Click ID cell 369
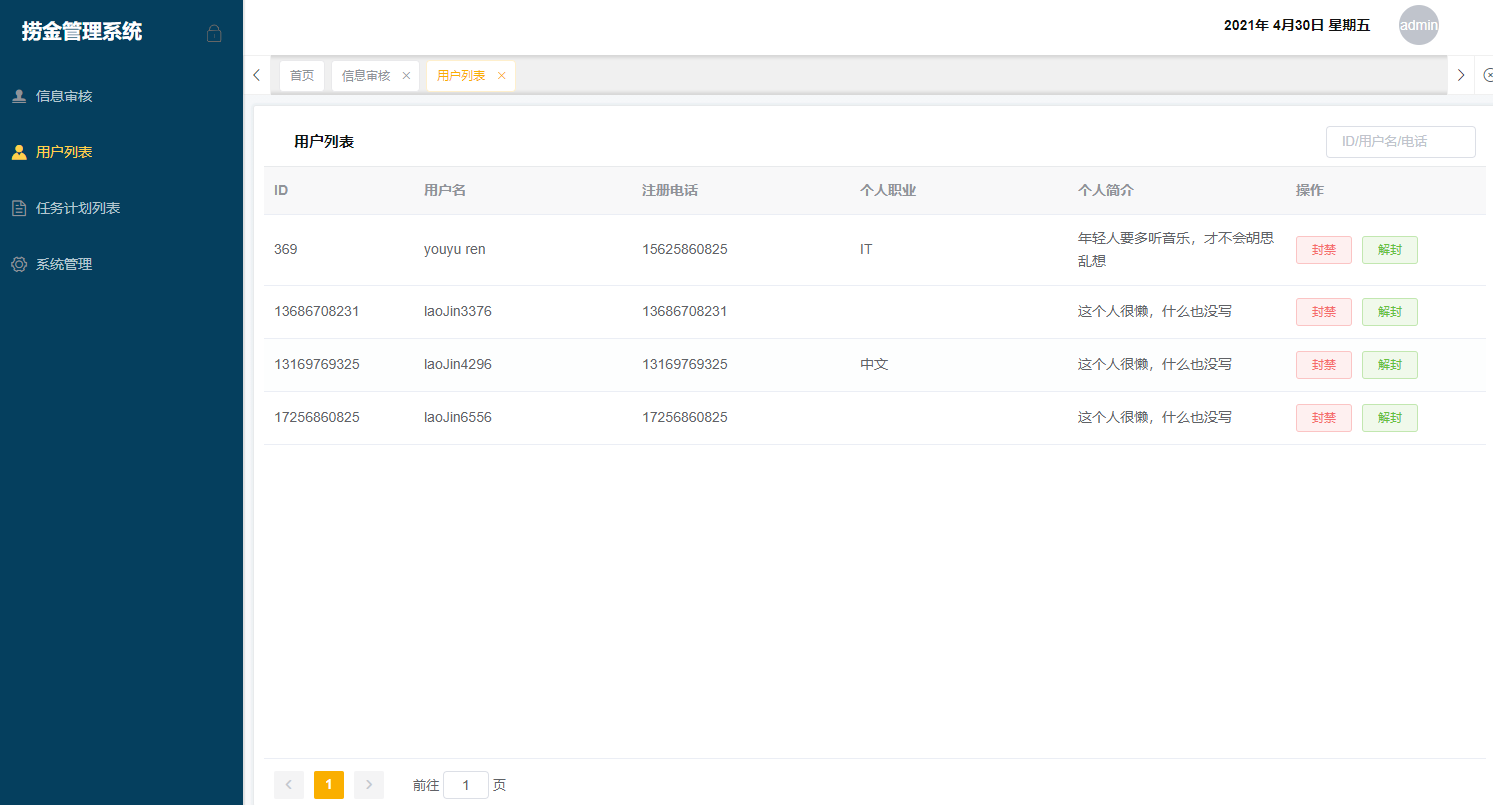The height and width of the screenshot is (805, 1493). click(x=286, y=249)
